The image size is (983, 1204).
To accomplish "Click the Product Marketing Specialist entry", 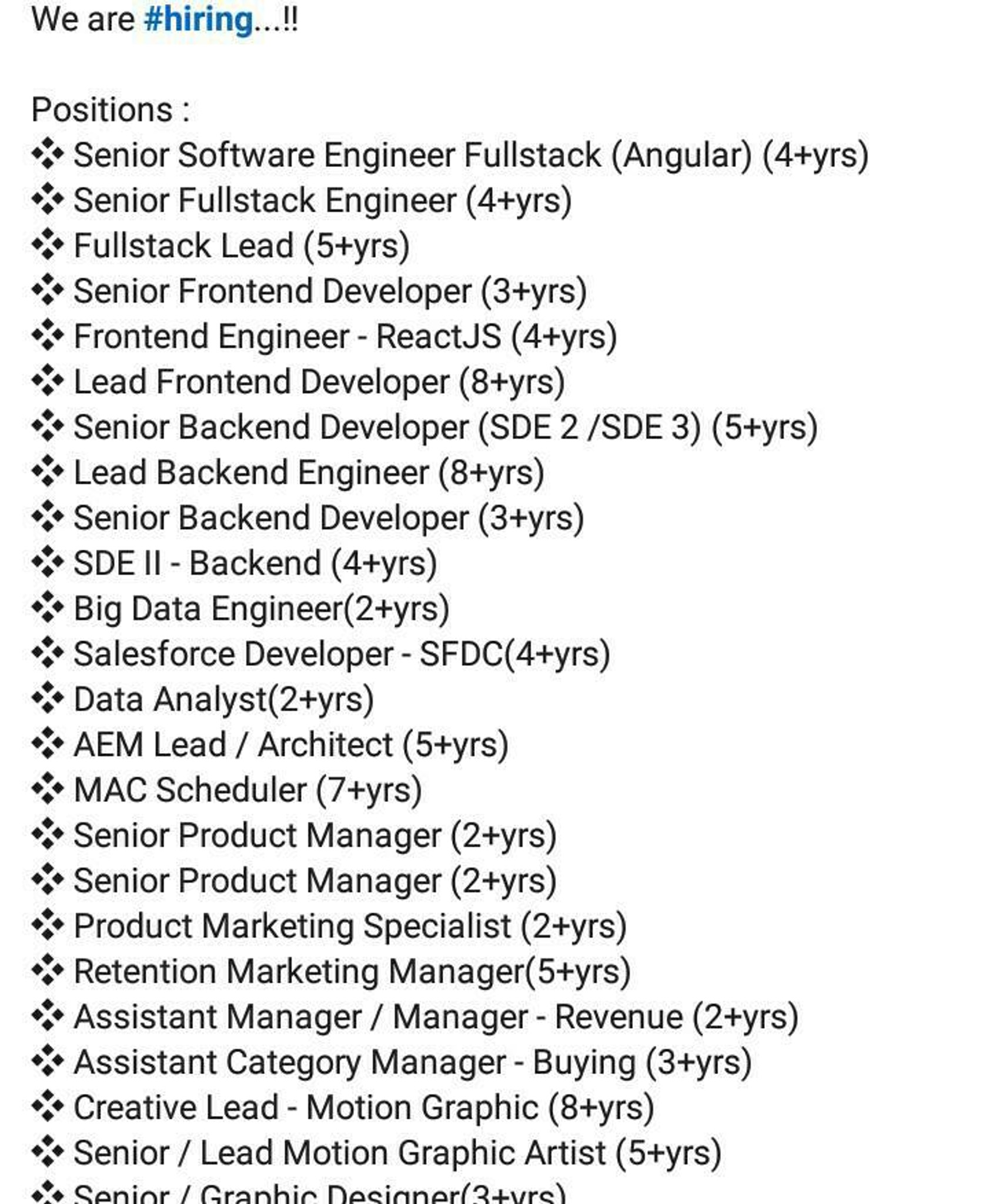I will [350, 926].
